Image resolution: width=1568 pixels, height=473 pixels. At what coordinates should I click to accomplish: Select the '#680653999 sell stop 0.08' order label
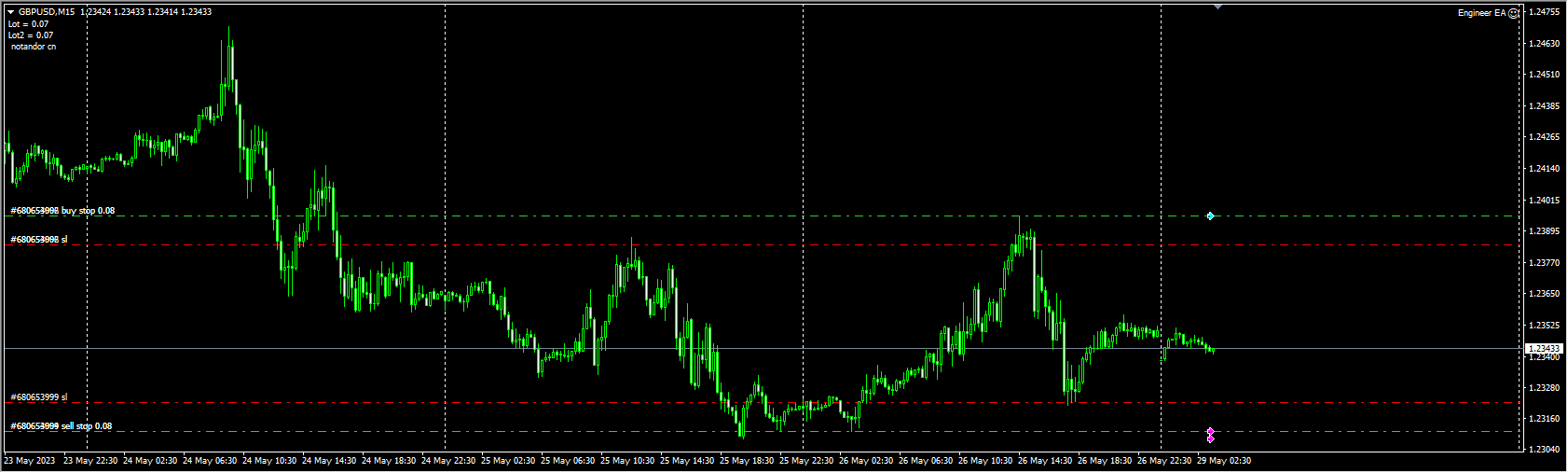pos(61,426)
